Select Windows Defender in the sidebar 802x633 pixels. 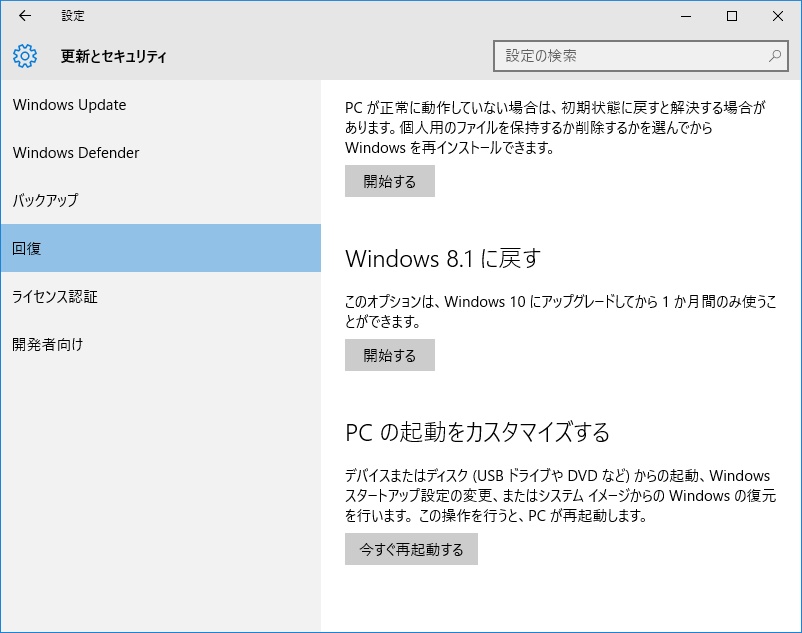click(x=76, y=153)
